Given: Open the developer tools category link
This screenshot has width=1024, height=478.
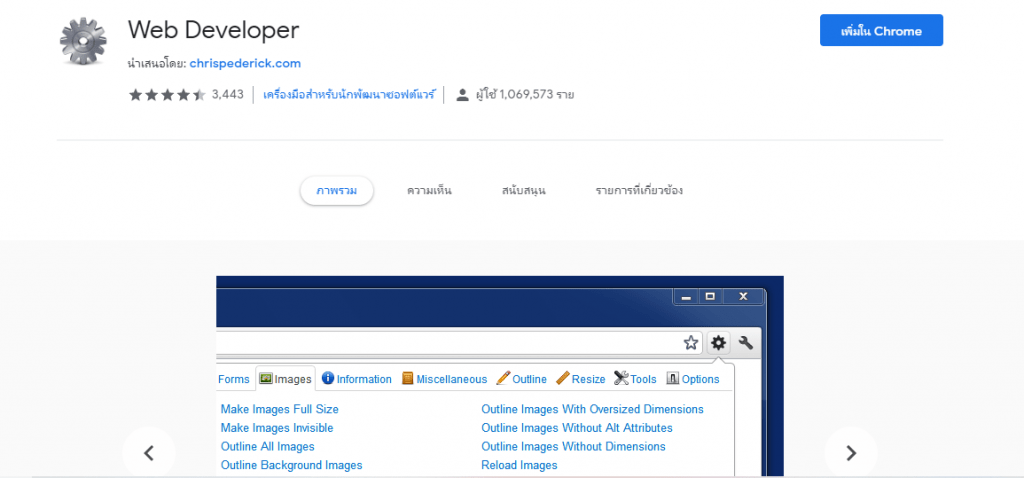Looking at the screenshot, I should point(349,95).
